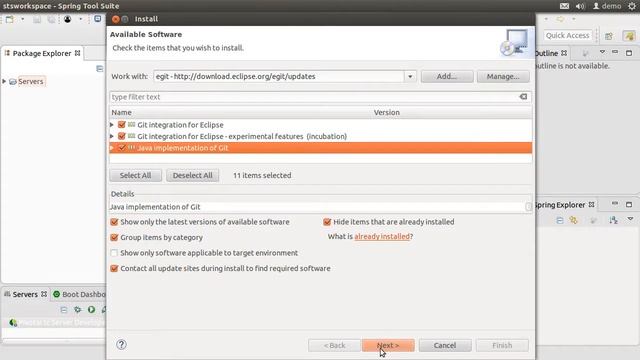Click the Version column header
This screenshot has height=360, width=640.
pos(452,112)
